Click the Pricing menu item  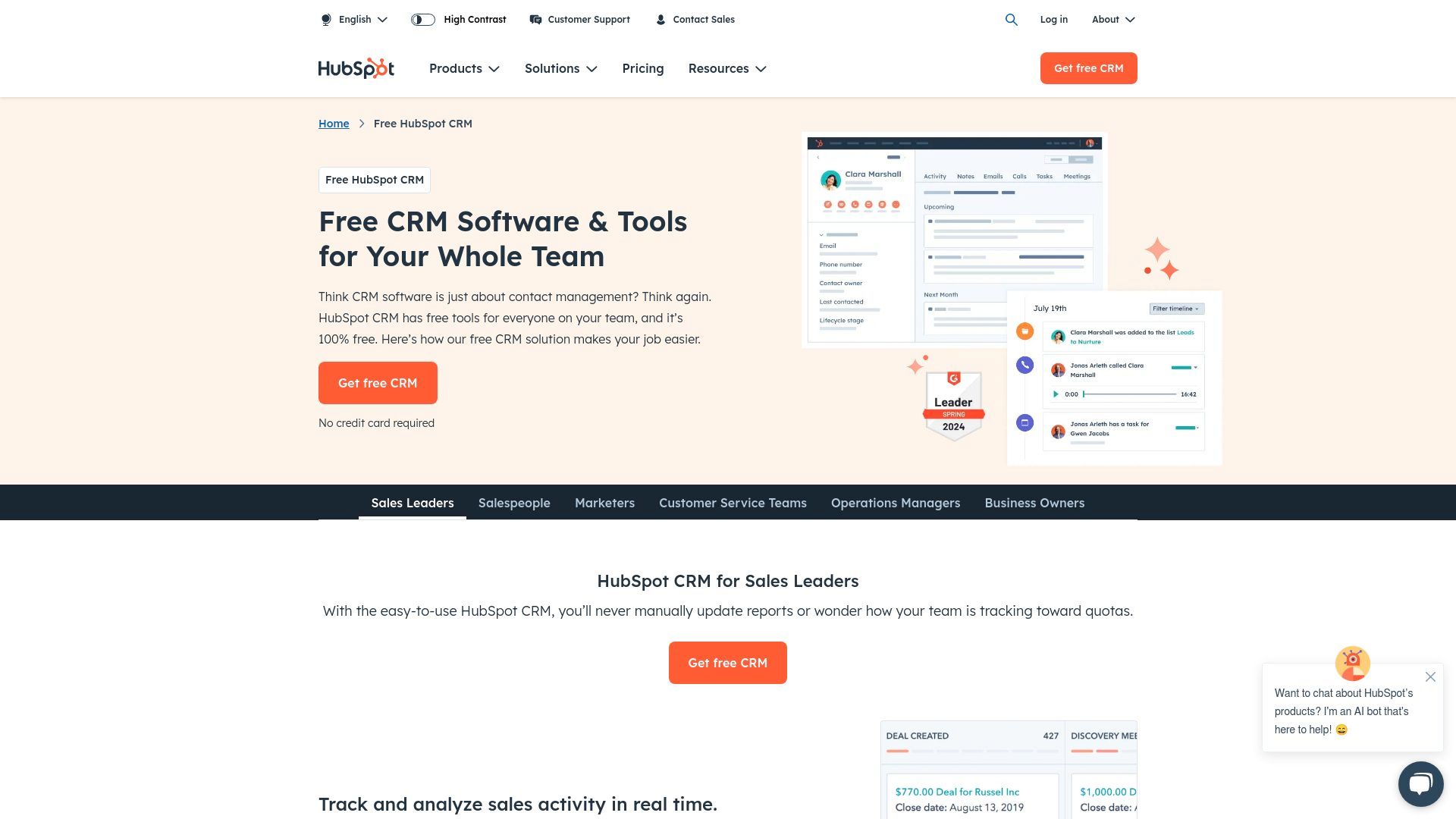643,68
